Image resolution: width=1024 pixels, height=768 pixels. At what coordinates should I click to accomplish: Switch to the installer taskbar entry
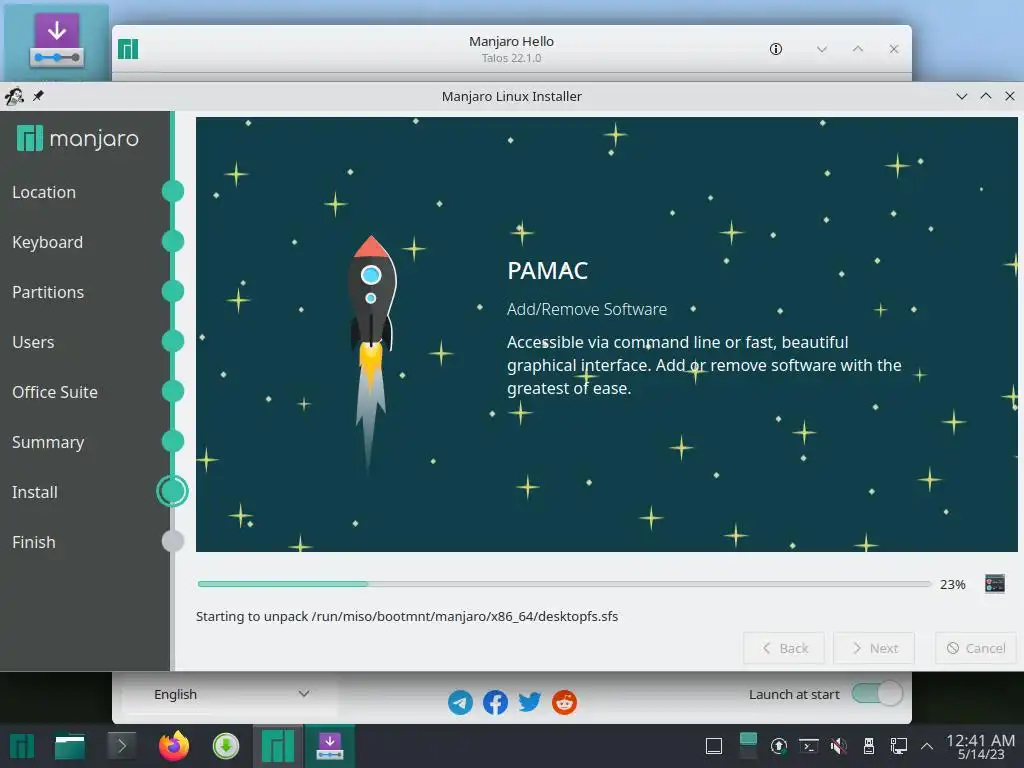point(330,746)
